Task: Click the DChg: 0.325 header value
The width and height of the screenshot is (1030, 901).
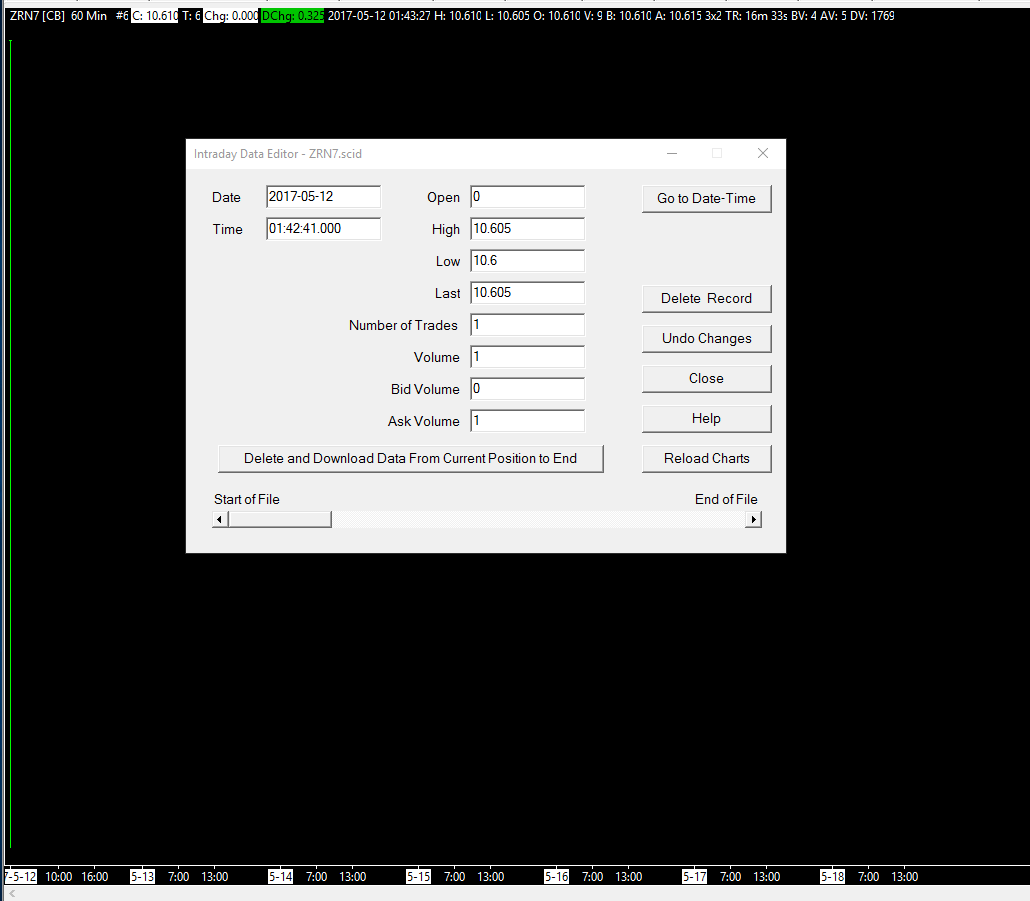Action: click(x=292, y=16)
